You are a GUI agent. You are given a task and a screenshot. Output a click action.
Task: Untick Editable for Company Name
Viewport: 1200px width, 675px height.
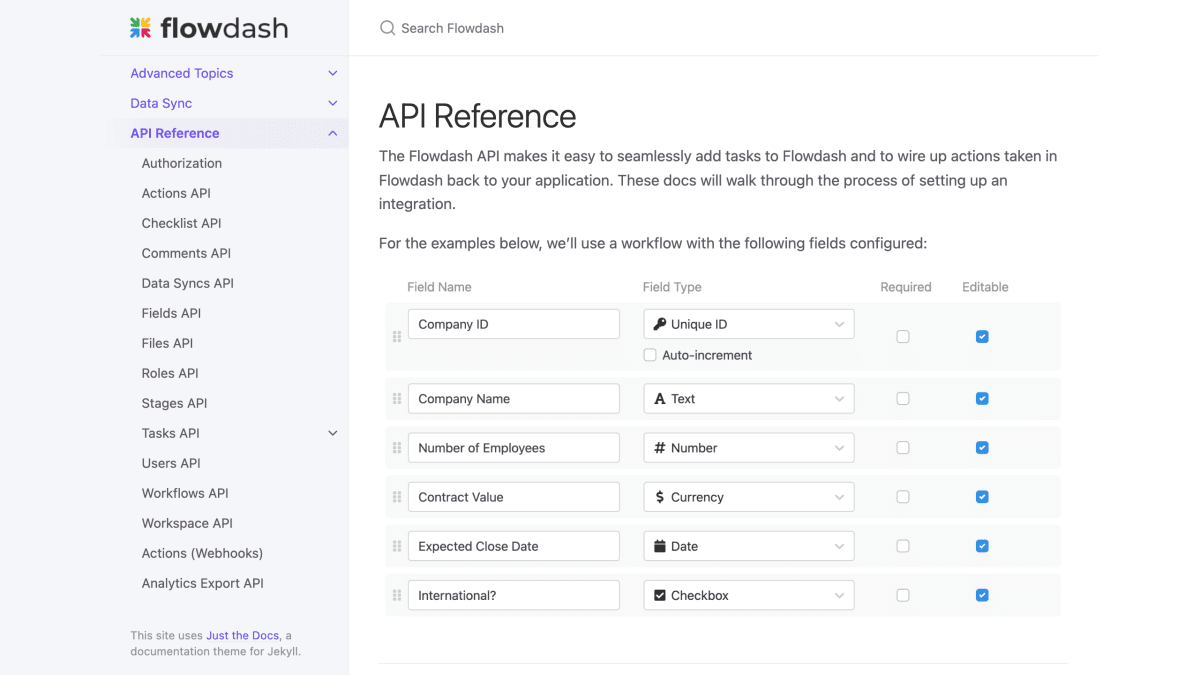click(982, 399)
